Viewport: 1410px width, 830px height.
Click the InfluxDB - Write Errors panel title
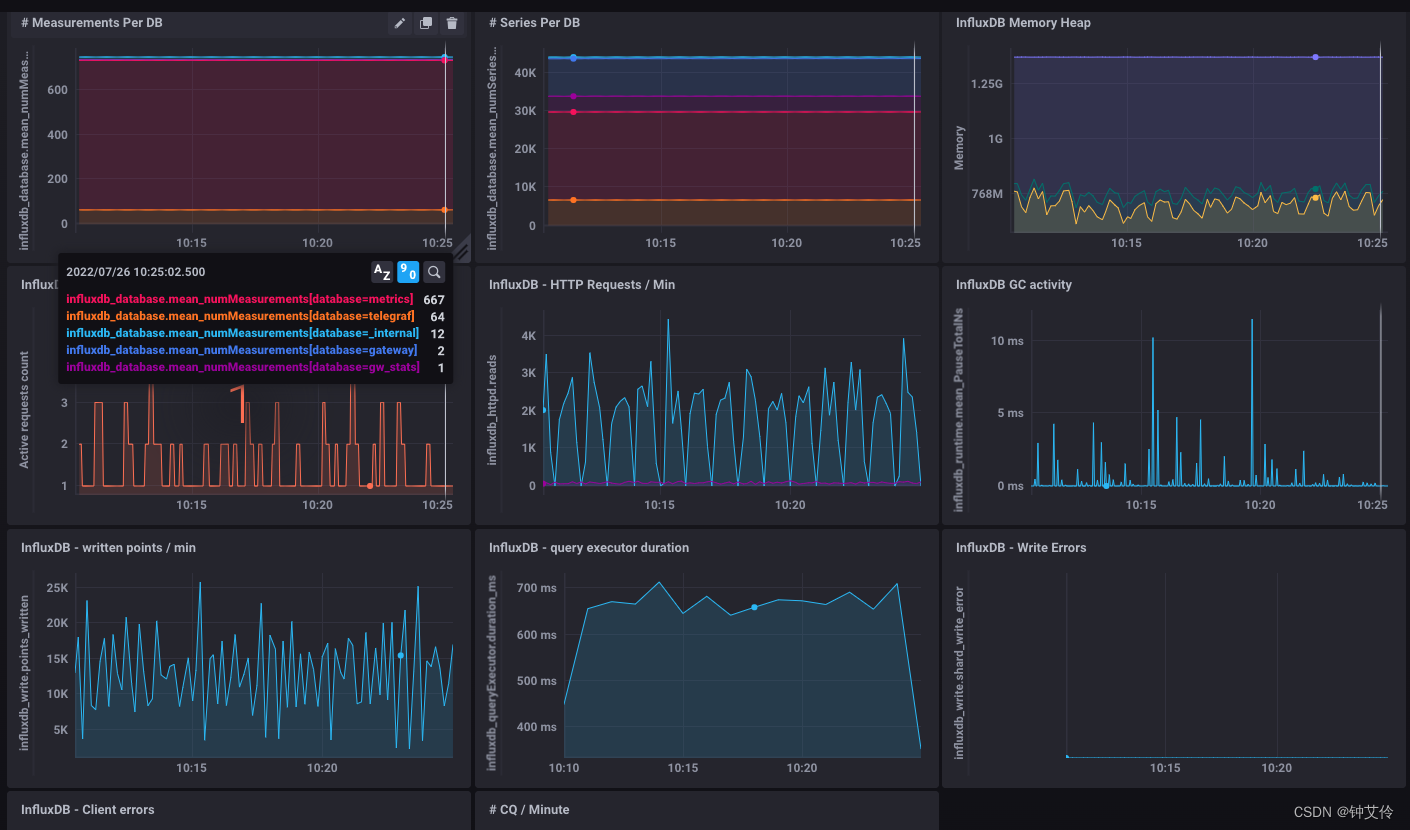click(x=1021, y=548)
